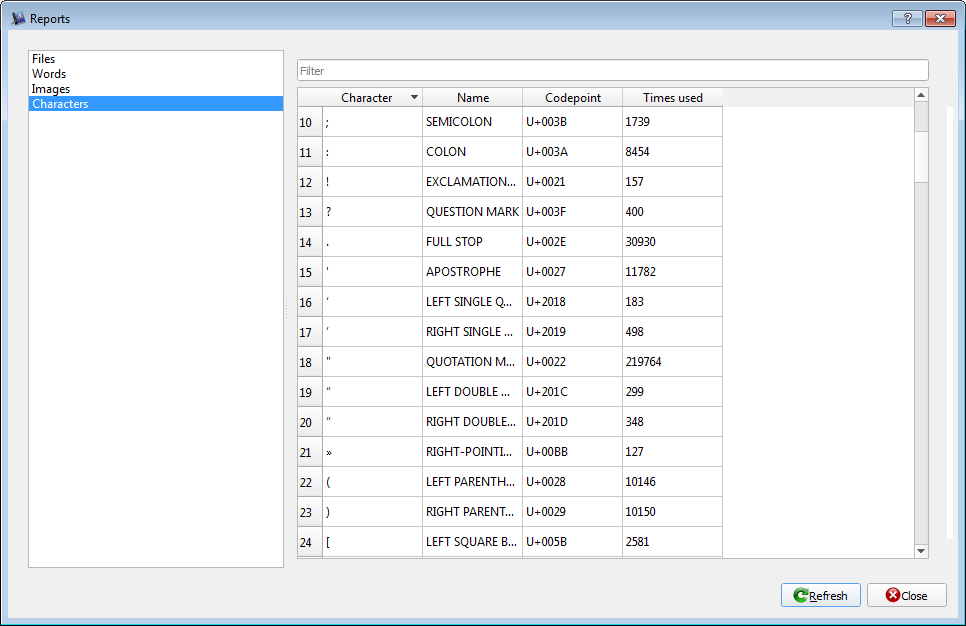Click the LEFT SINGLE Q... name cell
The width and height of the screenshot is (966, 626).
(x=473, y=302)
